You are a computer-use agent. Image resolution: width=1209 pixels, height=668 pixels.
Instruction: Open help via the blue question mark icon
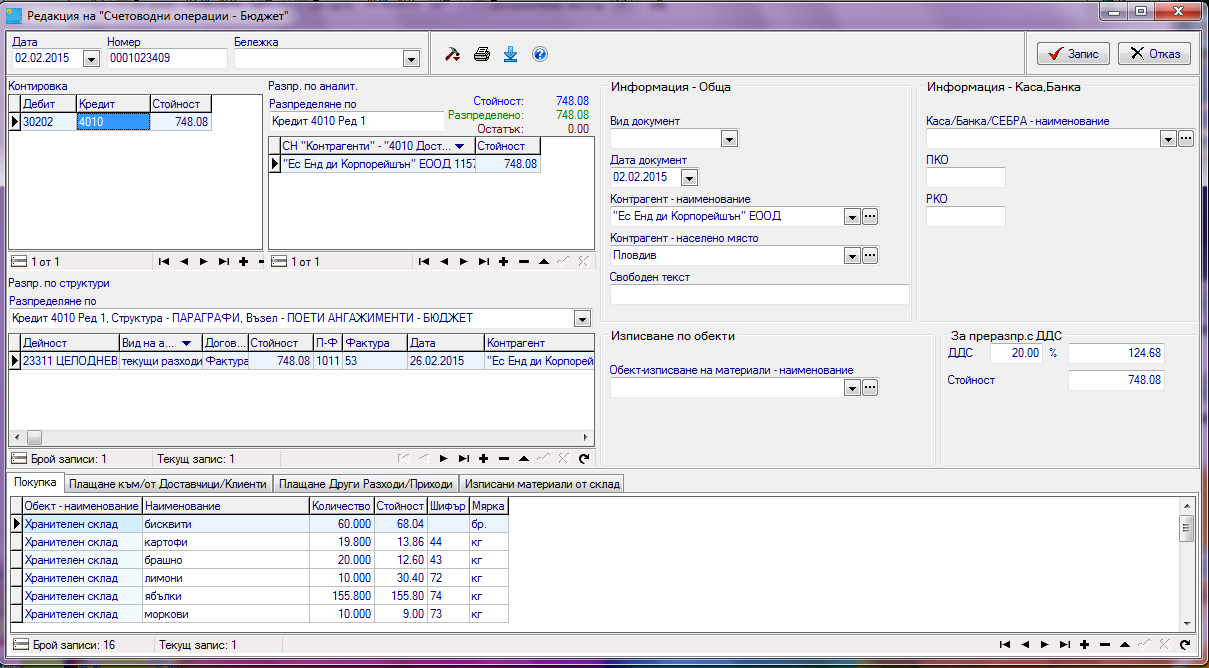click(540, 55)
